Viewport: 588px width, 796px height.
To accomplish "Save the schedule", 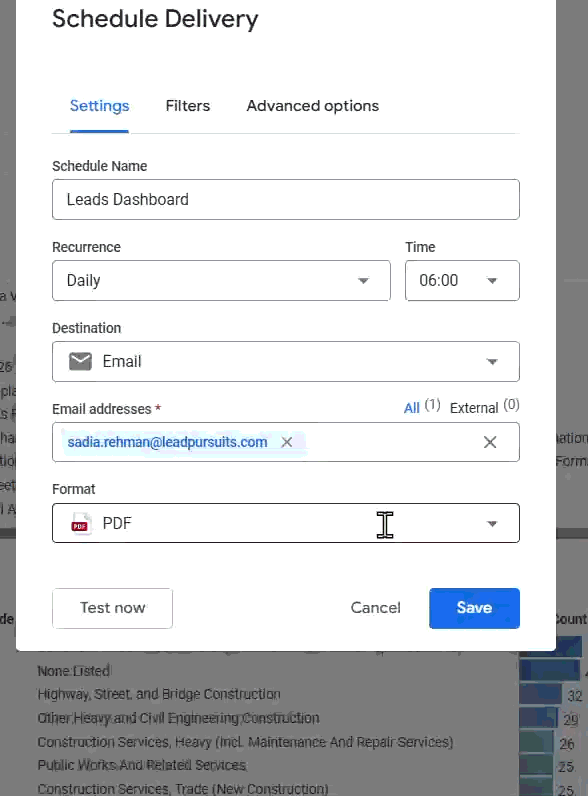I will pos(474,608).
